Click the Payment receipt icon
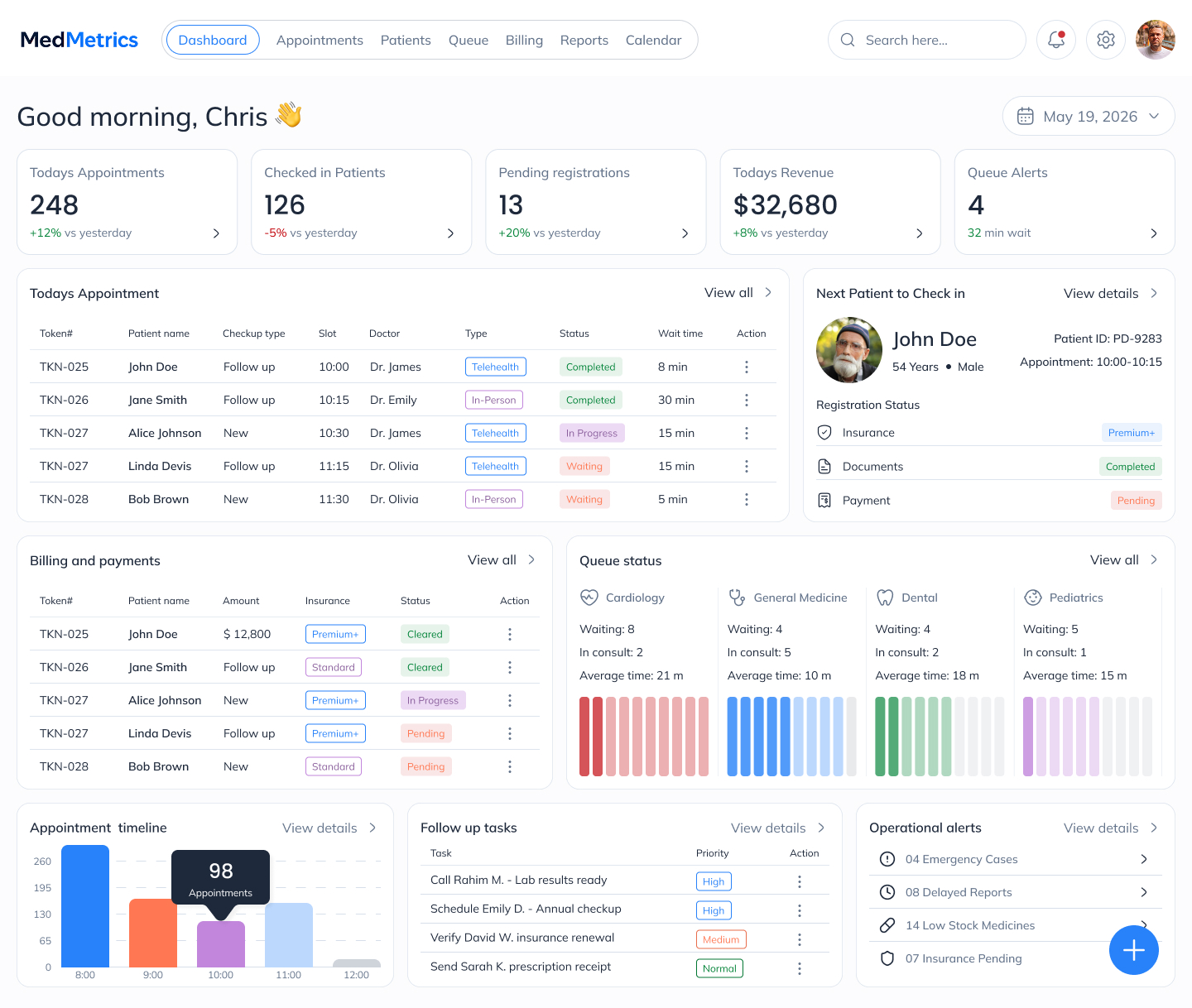1192x1008 pixels. [824, 500]
